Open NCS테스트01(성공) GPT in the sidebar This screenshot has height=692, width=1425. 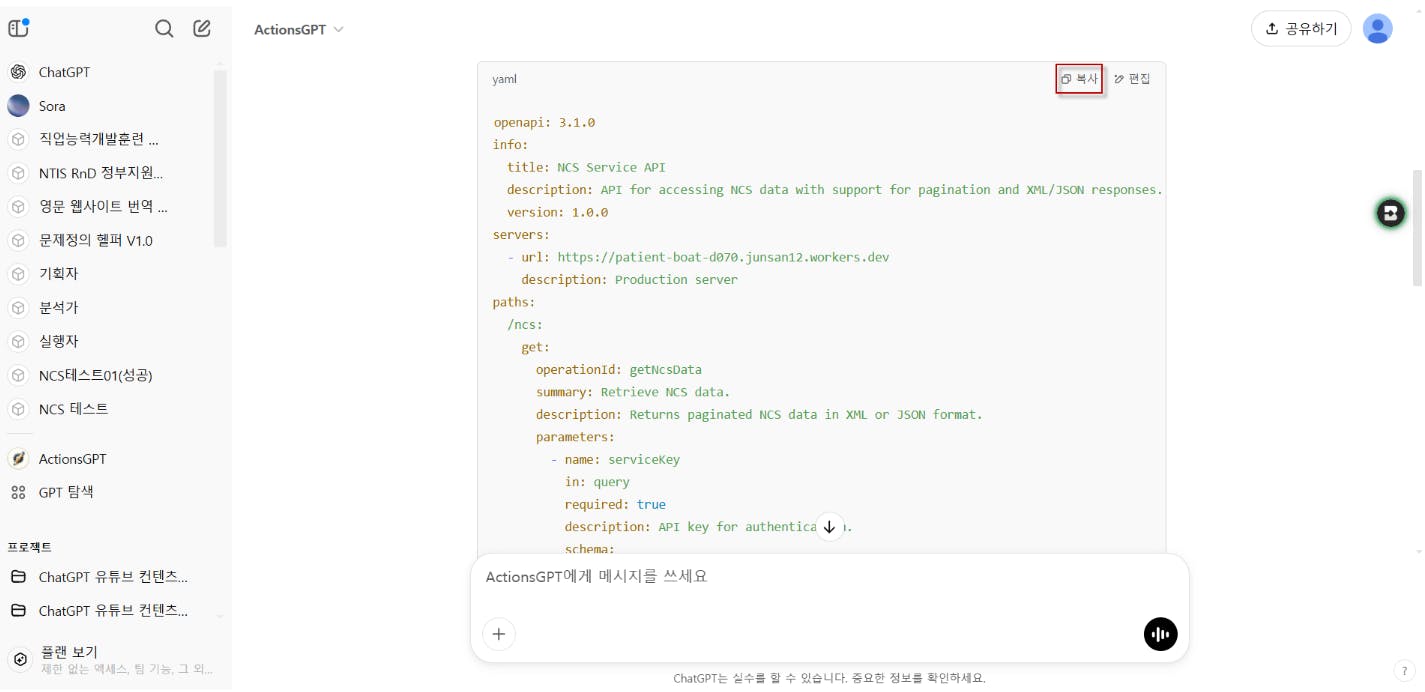95,375
